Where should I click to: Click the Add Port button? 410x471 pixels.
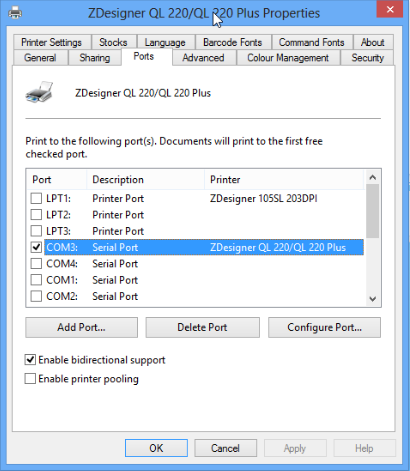(x=81, y=327)
